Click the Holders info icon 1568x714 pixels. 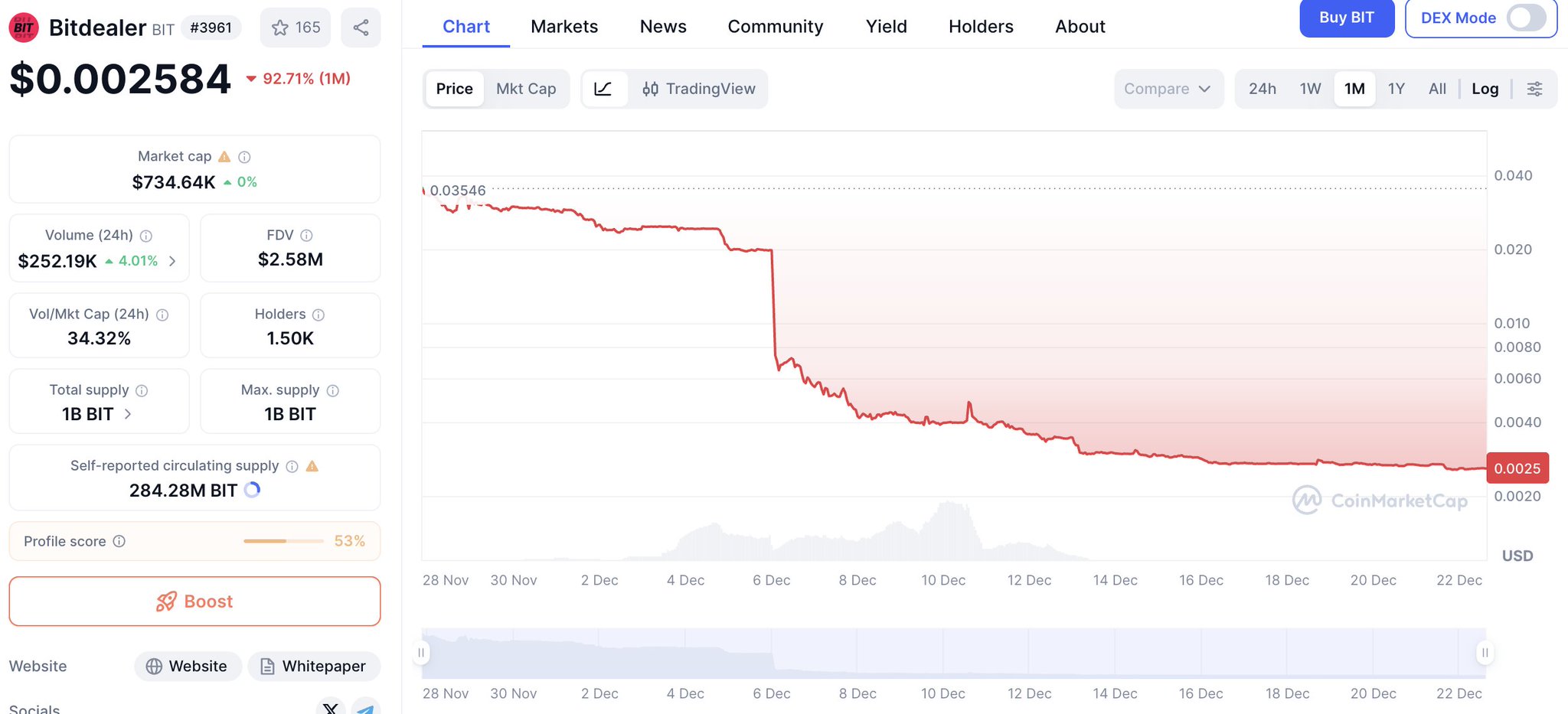point(318,315)
